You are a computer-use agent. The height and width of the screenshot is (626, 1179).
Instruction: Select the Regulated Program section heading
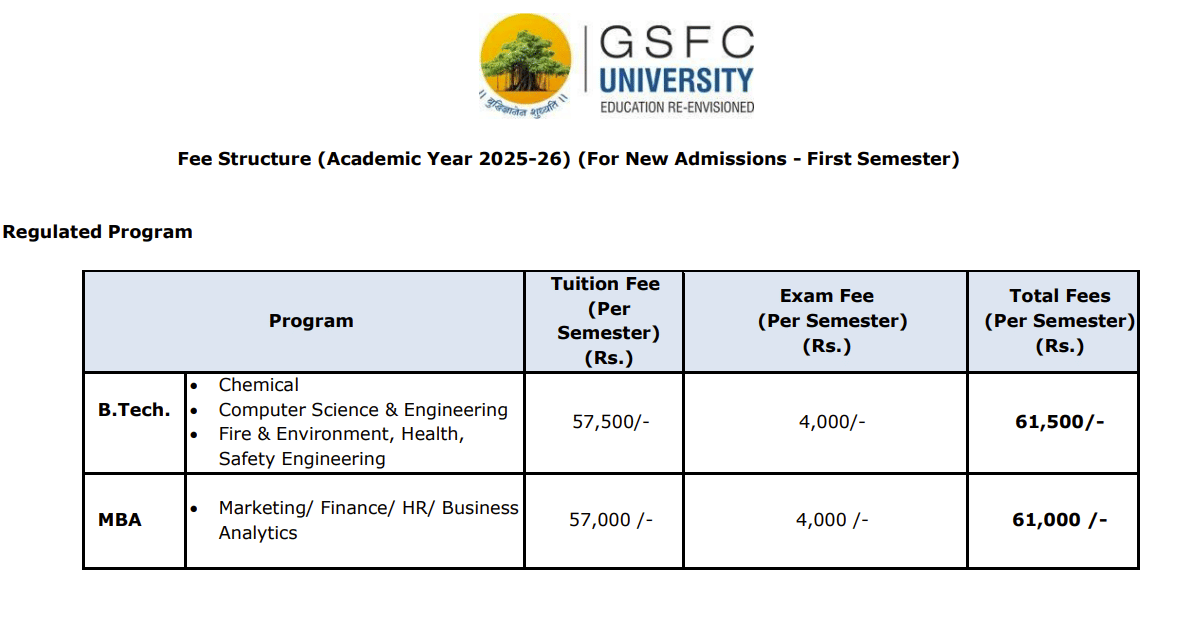coord(97,232)
